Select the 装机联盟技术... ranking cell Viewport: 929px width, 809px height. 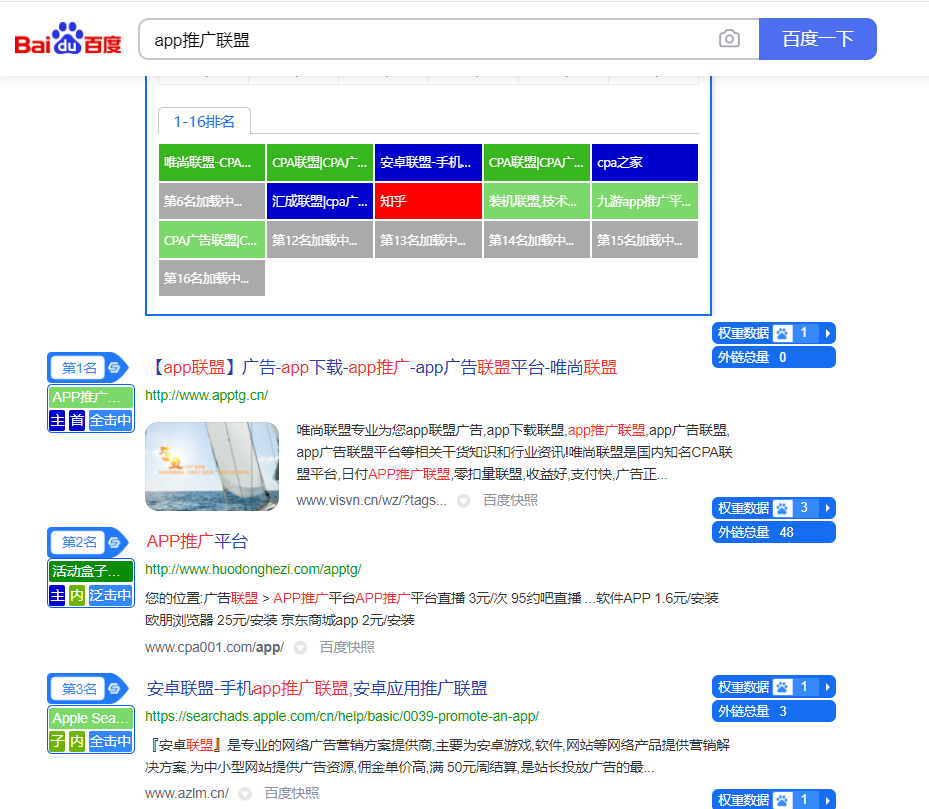[537, 201]
